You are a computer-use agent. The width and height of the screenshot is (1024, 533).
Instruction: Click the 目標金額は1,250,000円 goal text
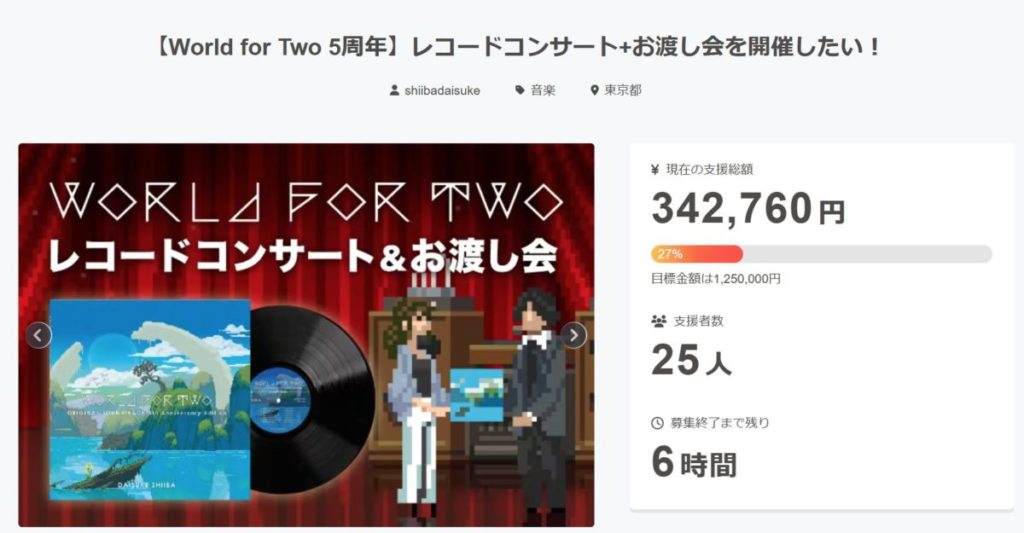(716, 279)
